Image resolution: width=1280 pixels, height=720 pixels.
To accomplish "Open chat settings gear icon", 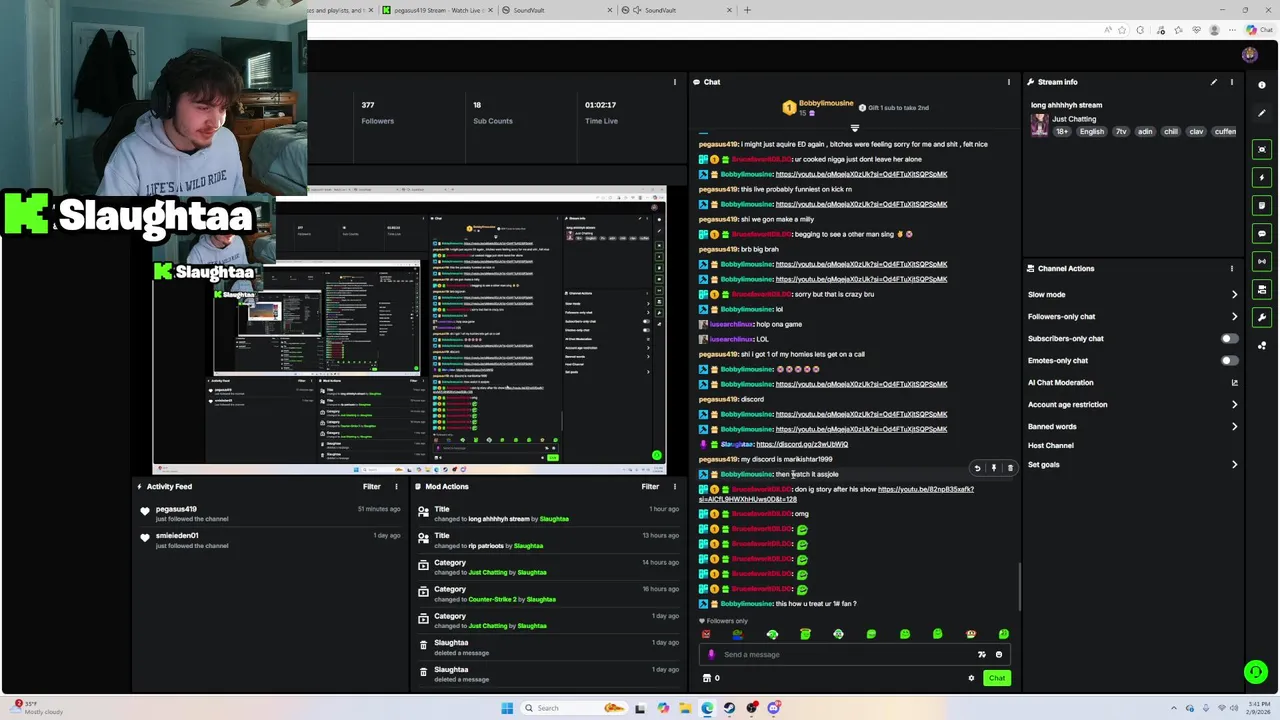I will 971,678.
